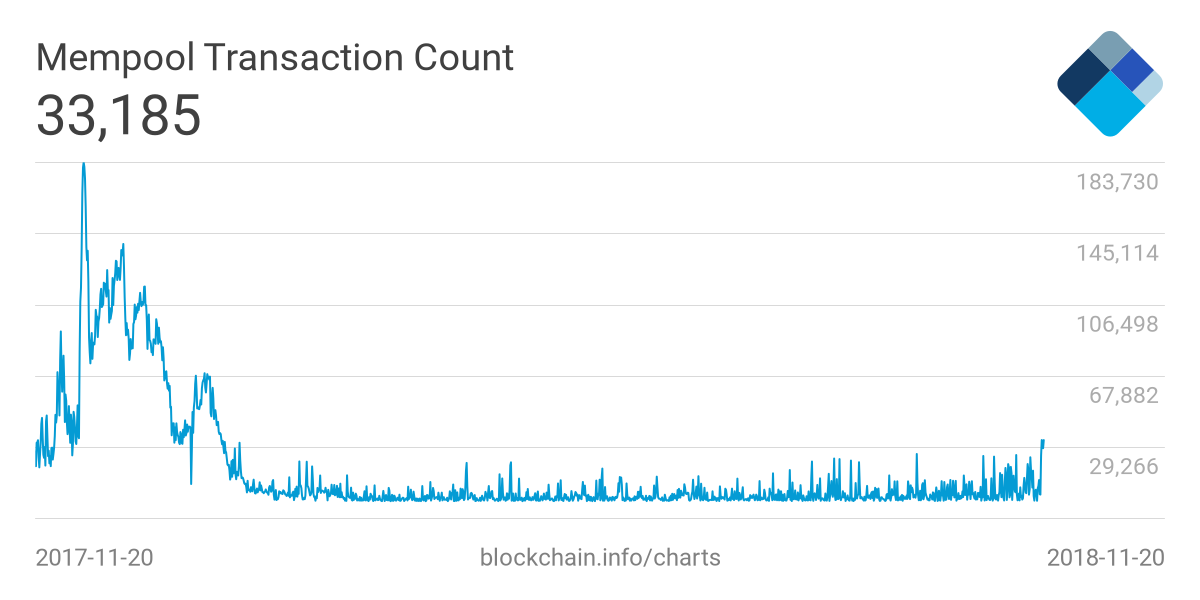Viewport: 1200px width, 600px height.
Task: Select the Mempool Transaction Count title
Action: coord(275,58)
